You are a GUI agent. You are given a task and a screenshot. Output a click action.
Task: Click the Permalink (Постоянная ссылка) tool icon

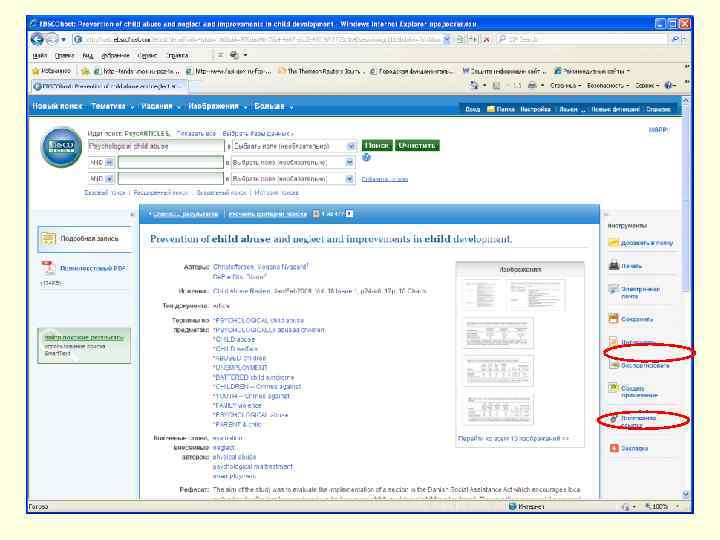[x=613, y=419]
